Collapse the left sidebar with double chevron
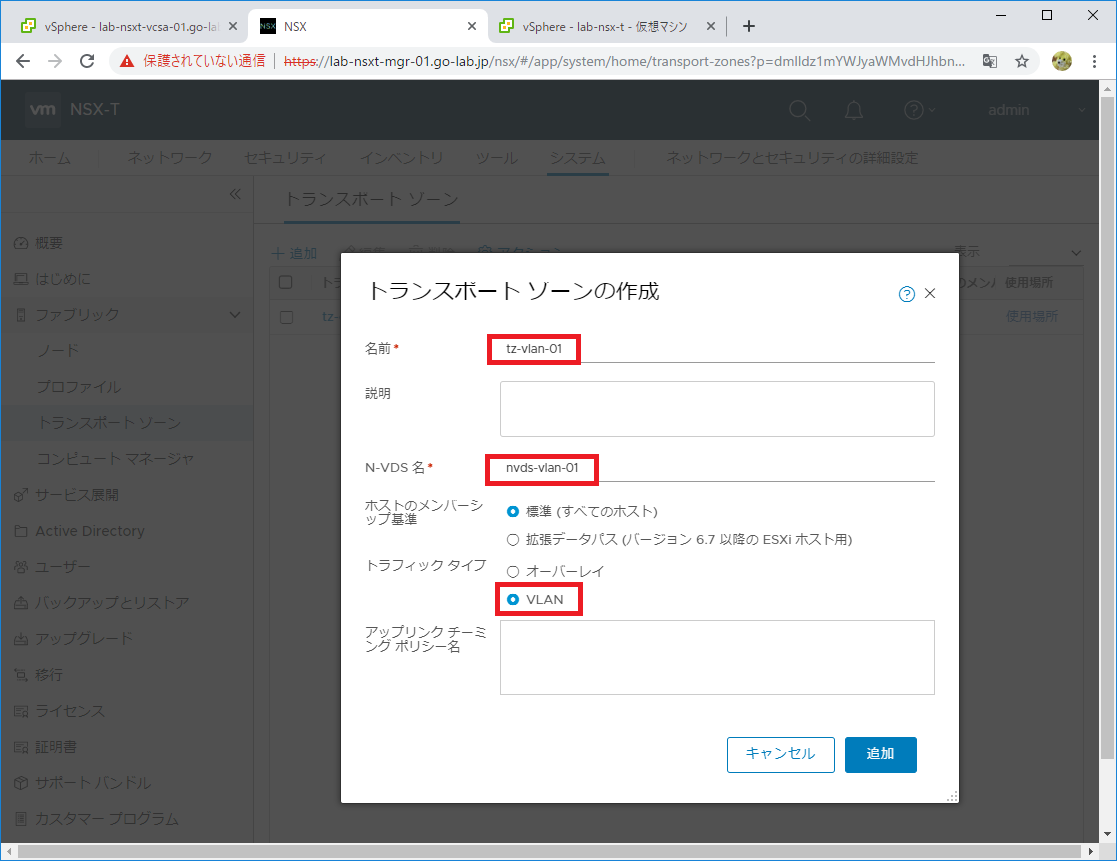Screen dimensions: 1117x861 point(235,194)
